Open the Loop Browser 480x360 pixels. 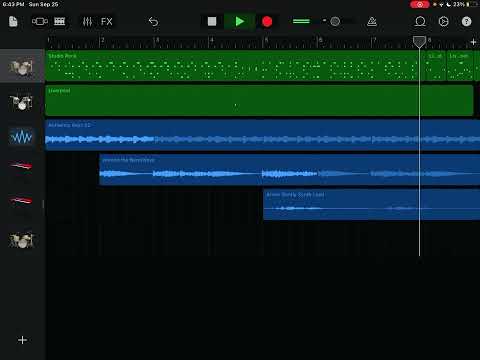click(420, 22)
